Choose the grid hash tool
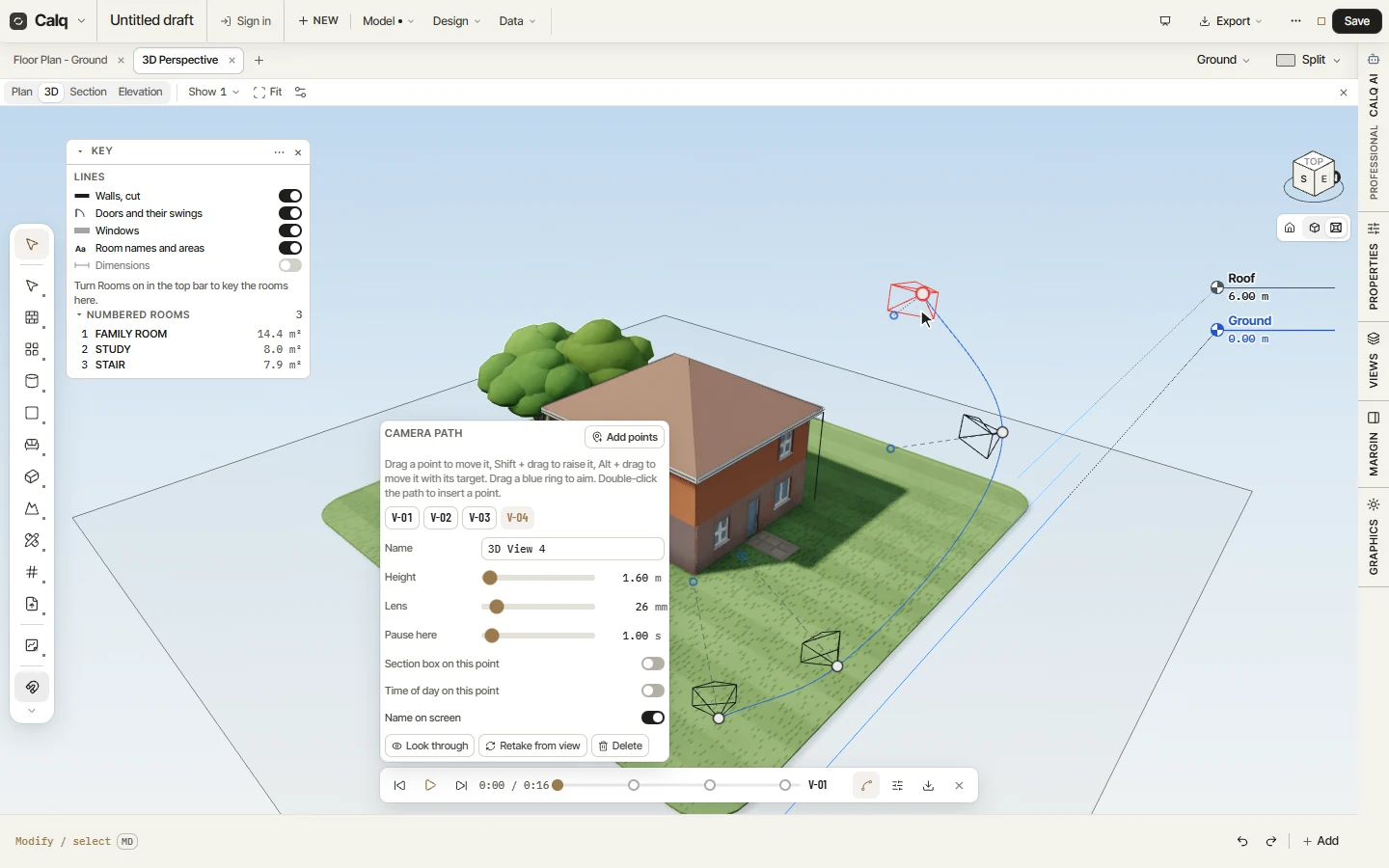This screenshot has width=1389, height=868. coord(32,572)
